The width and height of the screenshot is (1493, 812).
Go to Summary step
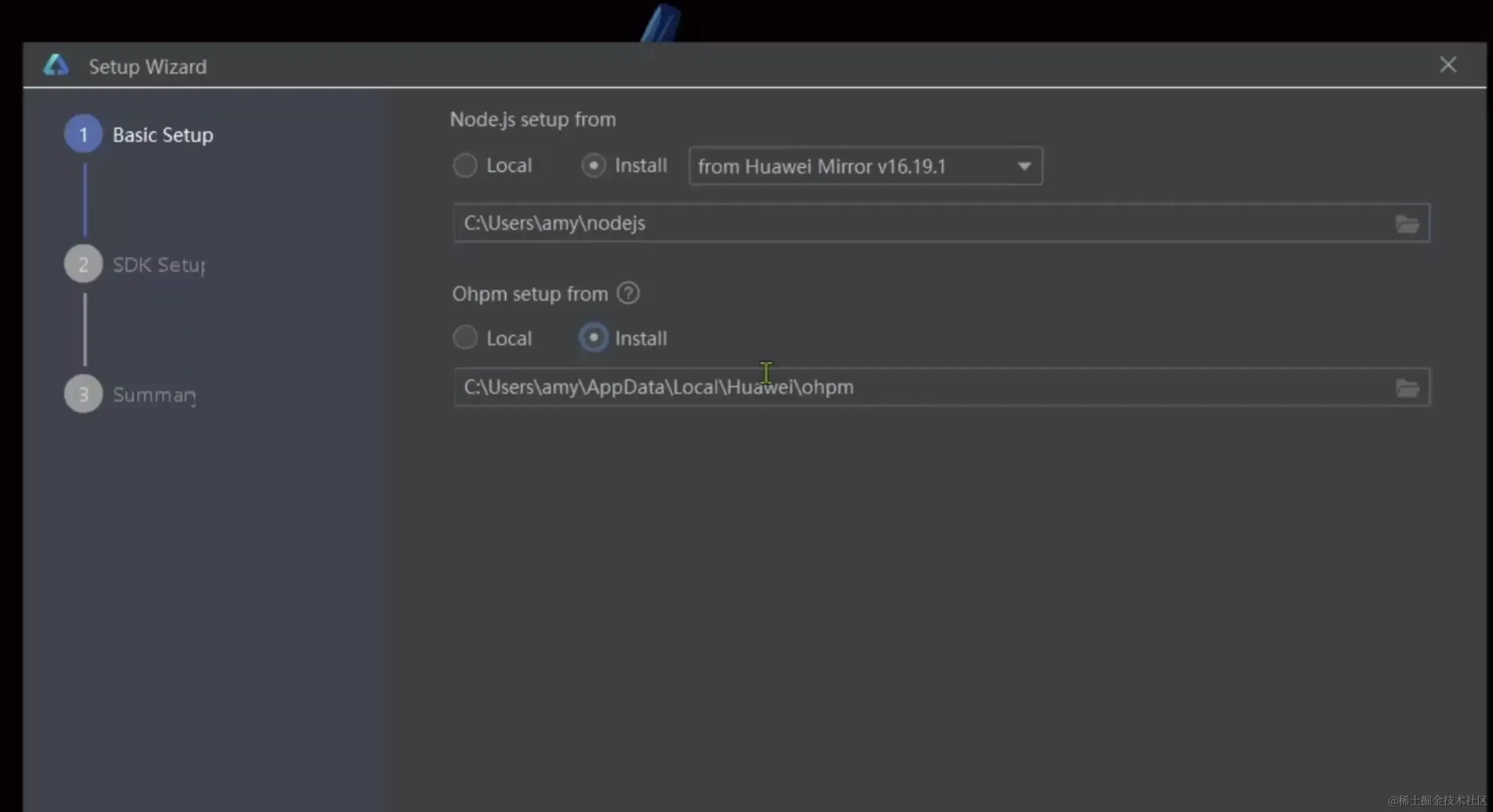[154, 395]
